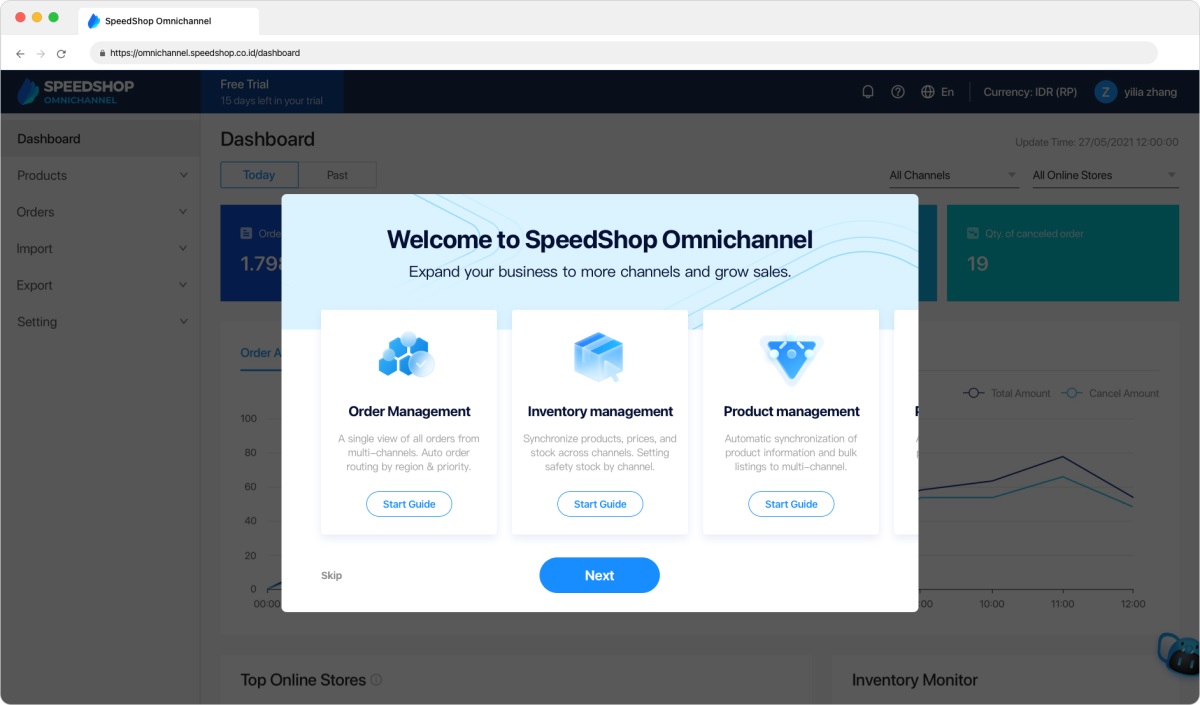Switch to the Past tab
This screenshot has height=705, width=1200.
(337, 175)
